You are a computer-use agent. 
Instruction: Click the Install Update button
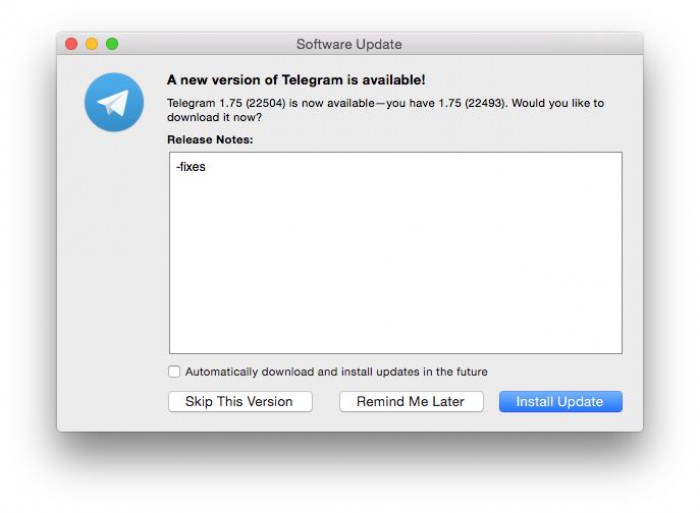(560, 401)
